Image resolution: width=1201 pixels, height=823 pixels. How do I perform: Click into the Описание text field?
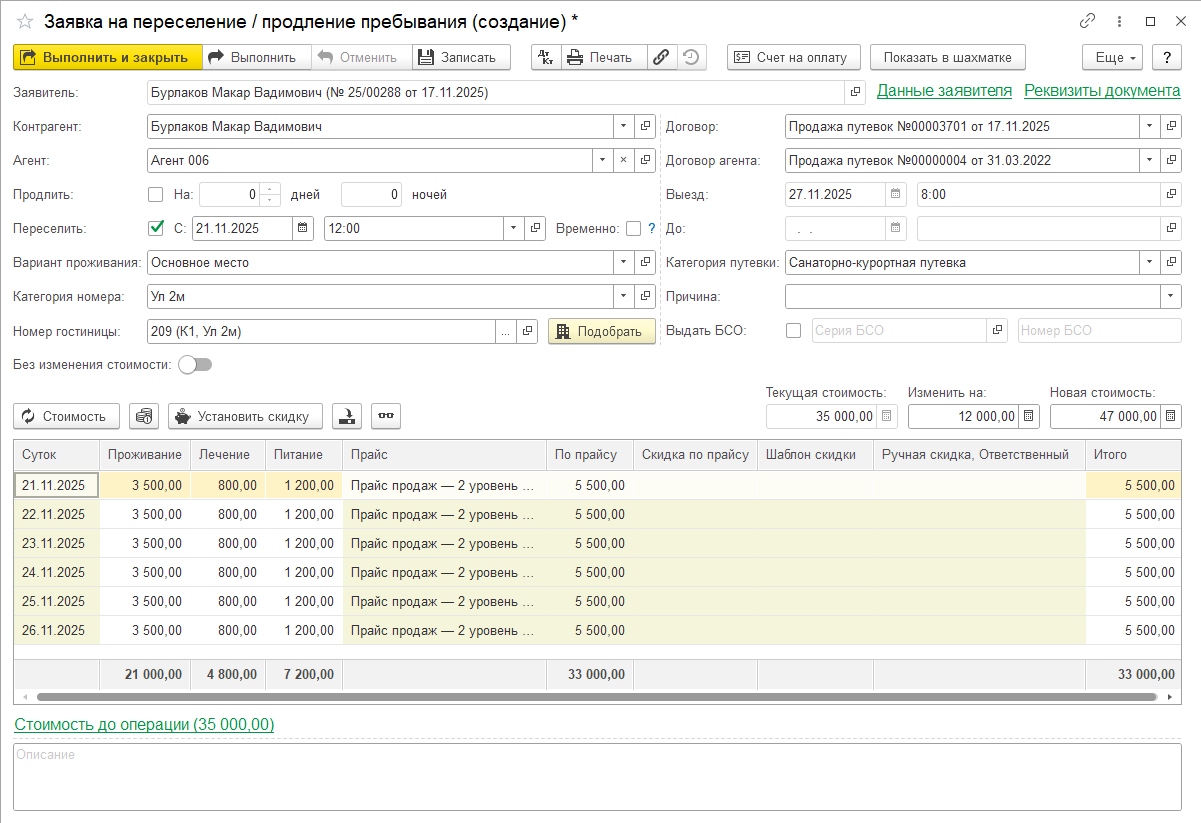597,776
